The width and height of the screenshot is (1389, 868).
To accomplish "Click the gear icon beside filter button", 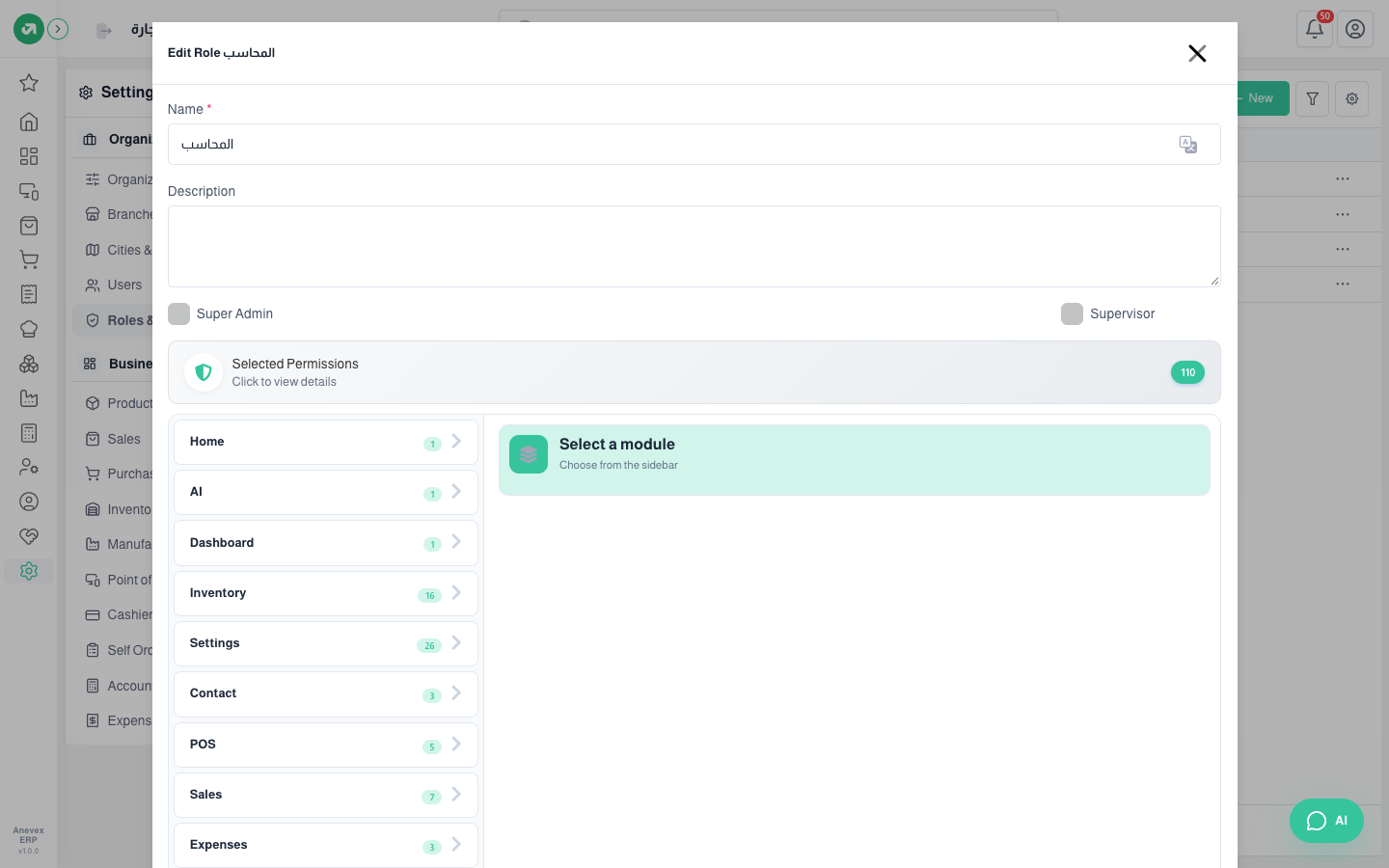I will (x=1351, y=98).
